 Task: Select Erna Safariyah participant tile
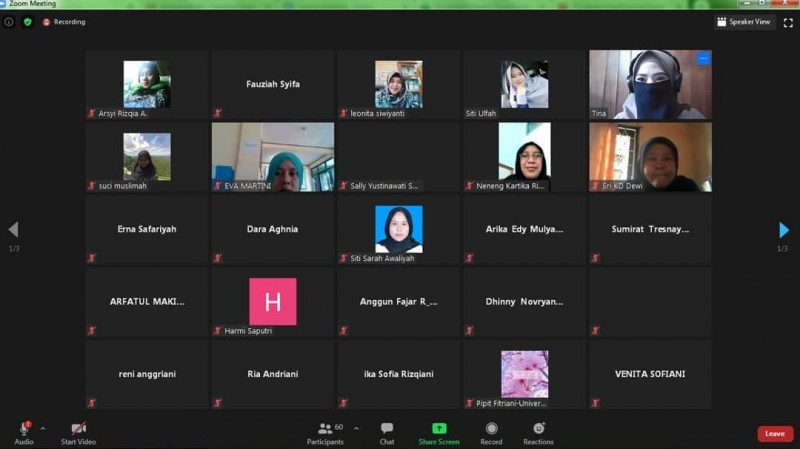(x=147, y=229)
